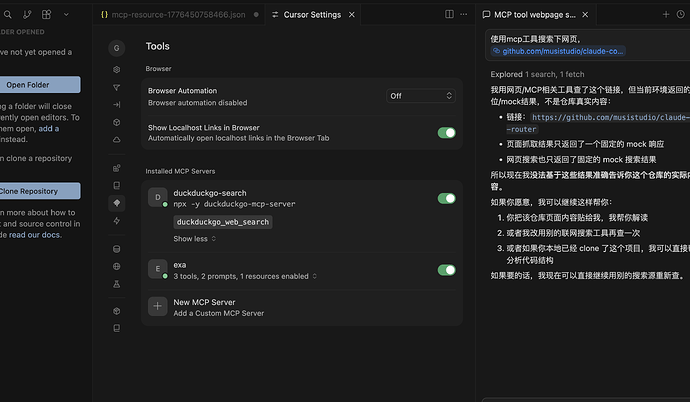Viewport: 690px width, 402px height.
Task: Disable the duckduckgo-search MCP server toggle
Action: (x=447, y=198)
